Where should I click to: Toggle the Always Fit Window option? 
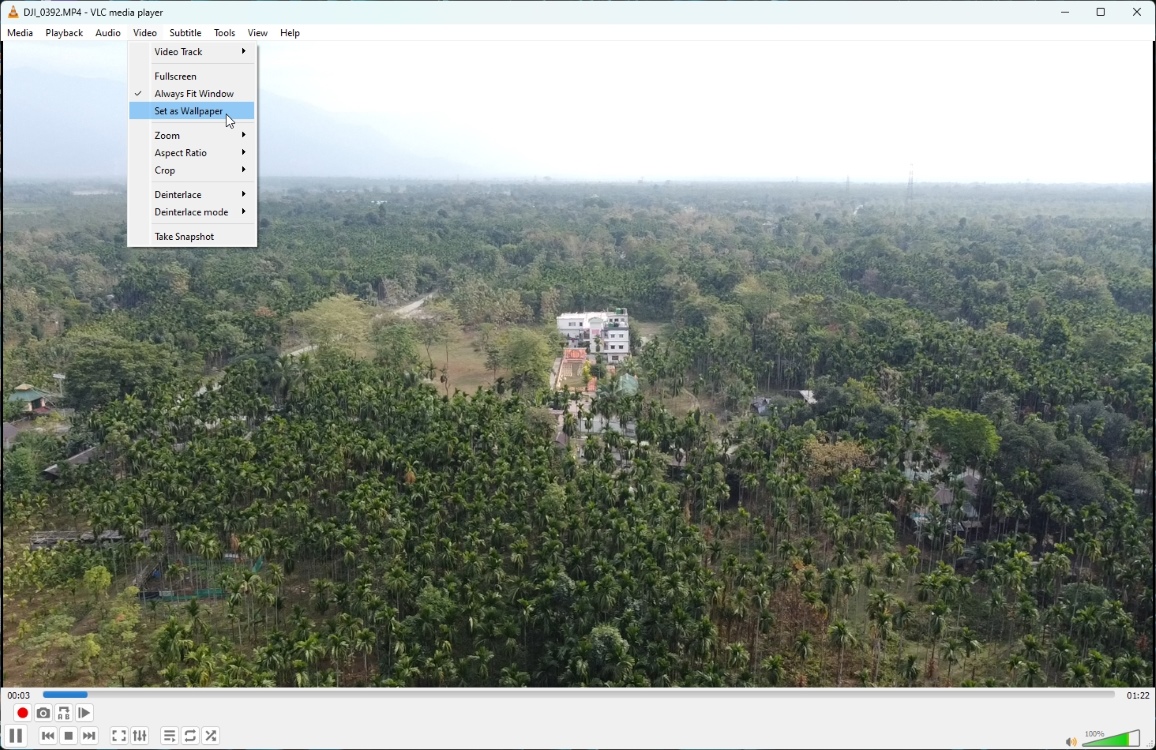[194, 94]
